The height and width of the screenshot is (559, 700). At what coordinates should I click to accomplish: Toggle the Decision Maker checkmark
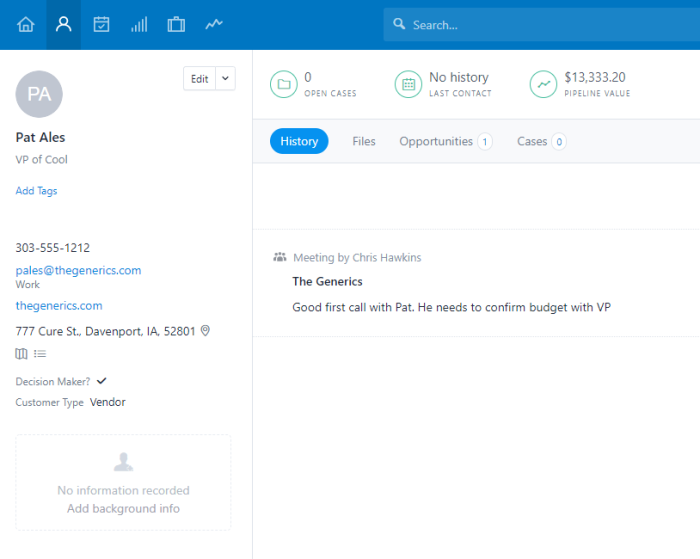pyautogui.click(x=102, y=381)
